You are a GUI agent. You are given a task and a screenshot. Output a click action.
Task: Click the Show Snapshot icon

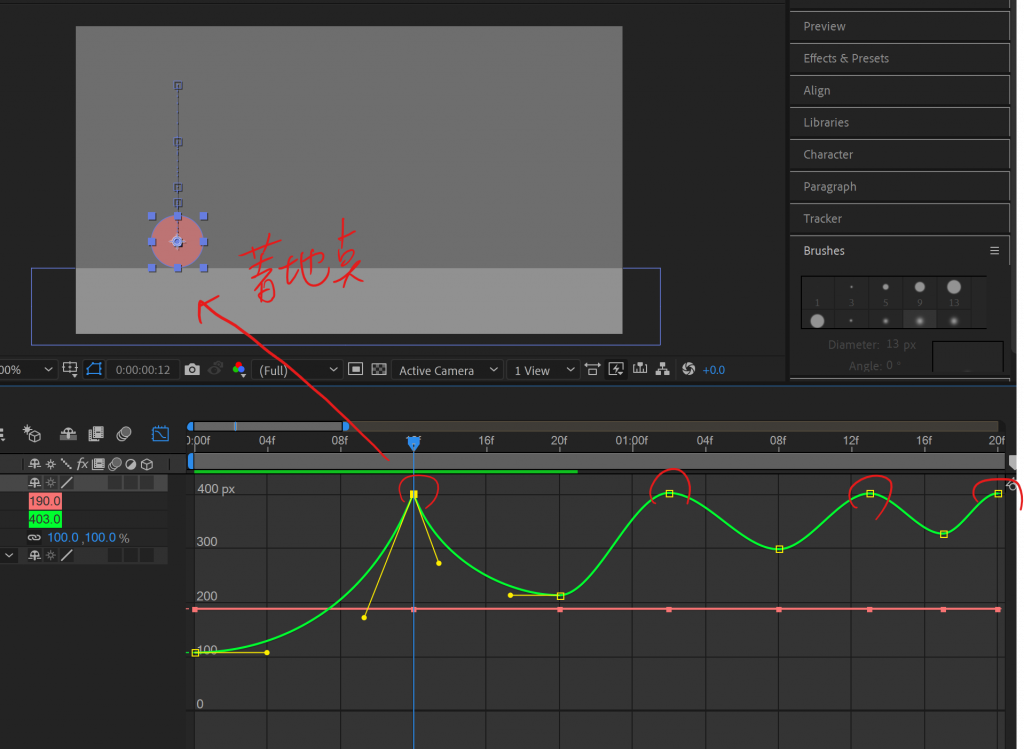pos(215,370)
